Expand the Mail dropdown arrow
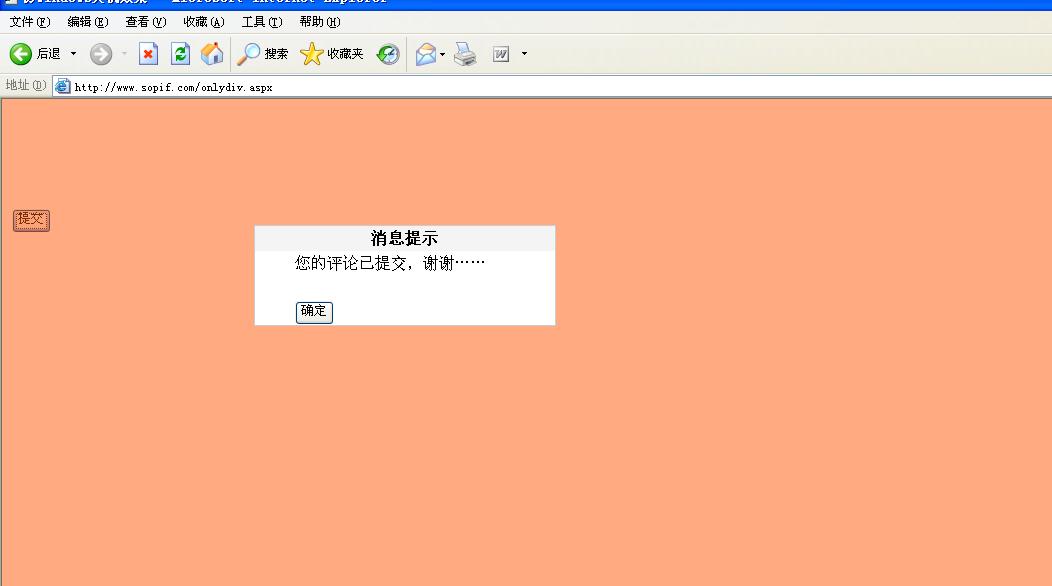The width and height of the screenshot is (1052, 586). pyautogui.click(x=442, y=54)
